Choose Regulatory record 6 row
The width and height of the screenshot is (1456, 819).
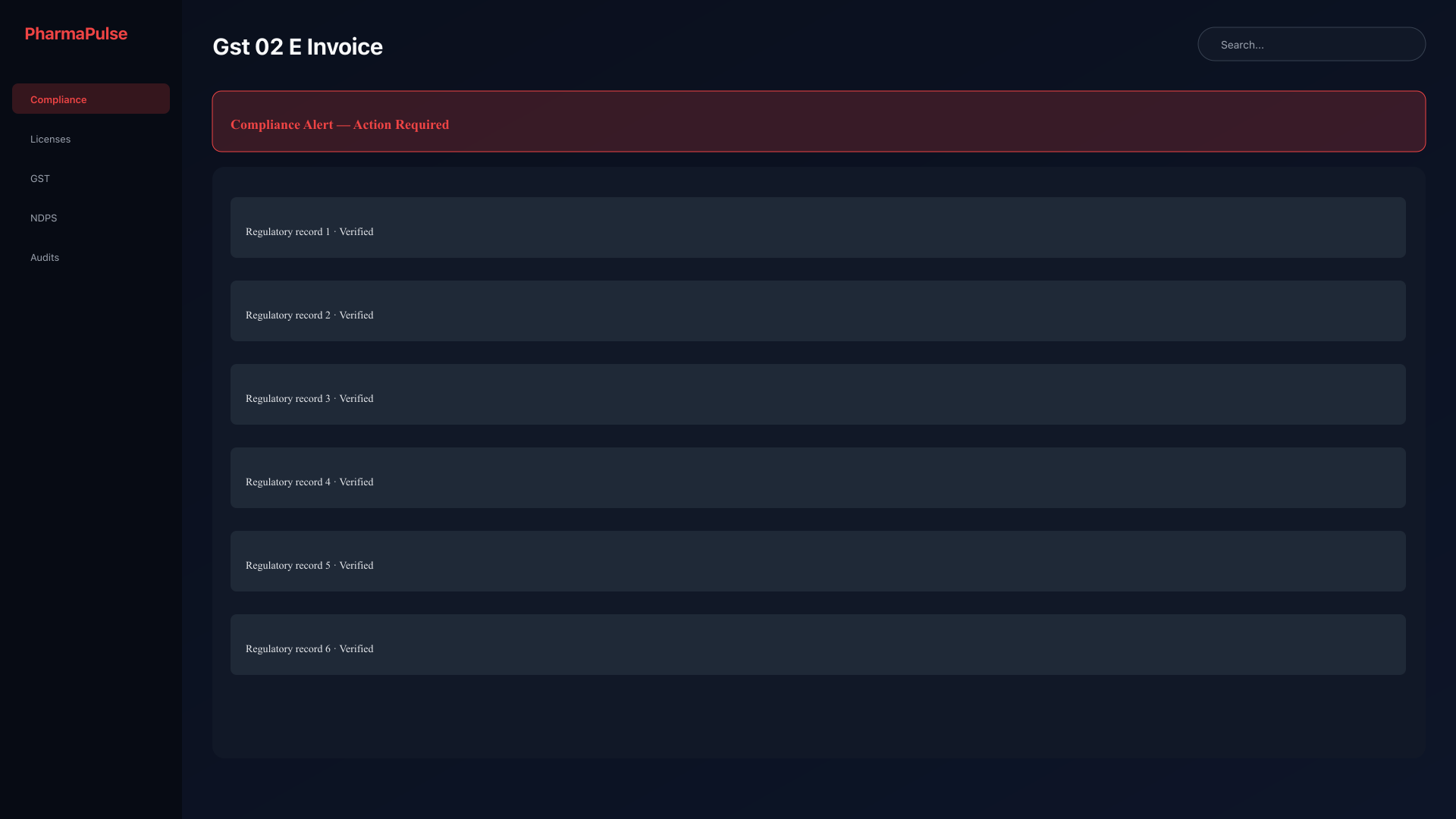[x=817, y=645]
